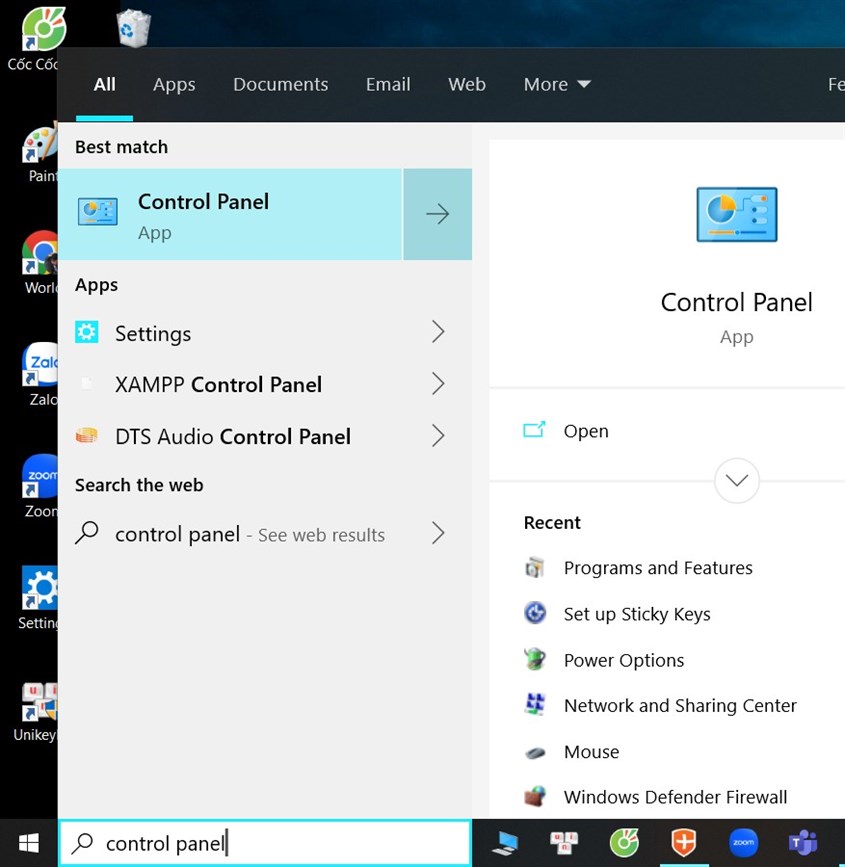Expand Control Panel best match arrow
Image resolution: width=845 pixels, height=867 pixels.
pos(437,214)
